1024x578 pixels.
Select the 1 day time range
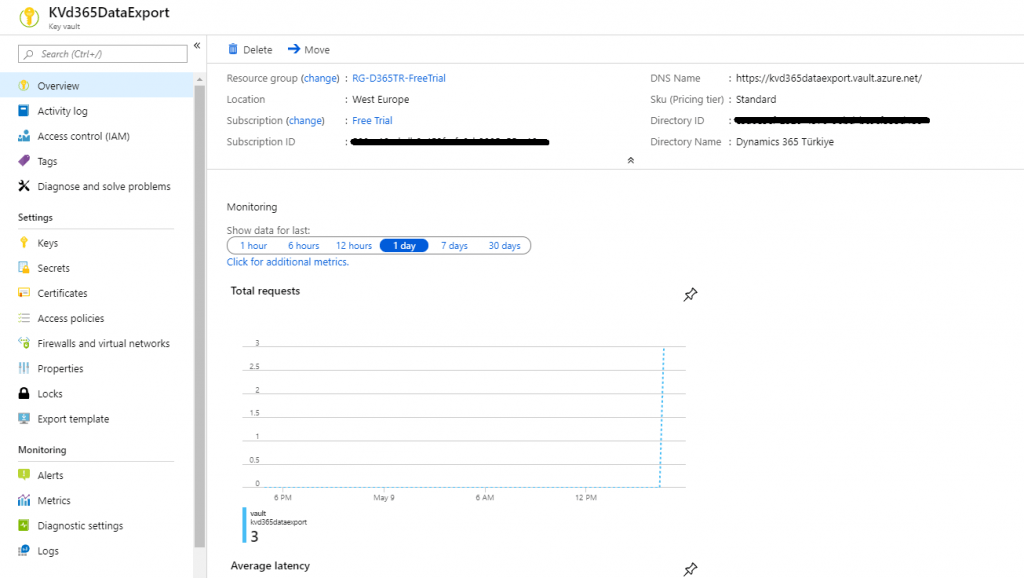(404, 246)
